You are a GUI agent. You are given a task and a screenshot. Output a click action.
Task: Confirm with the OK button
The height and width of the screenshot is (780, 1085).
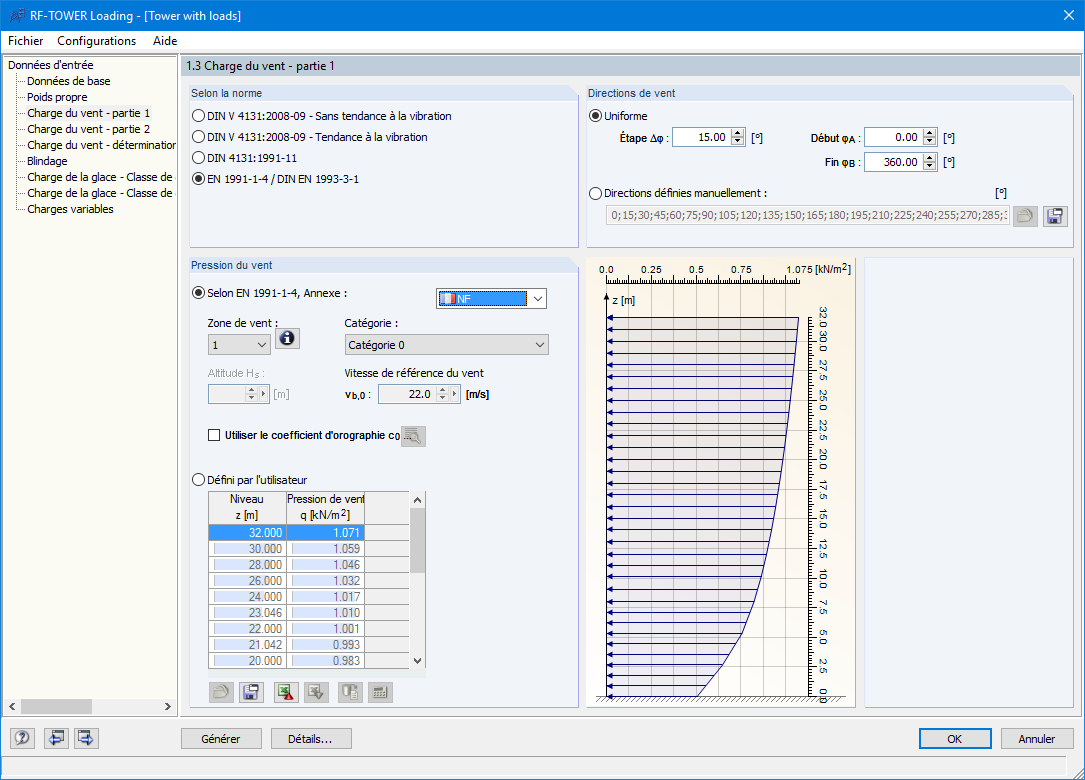pyautogui.click(x=955, y=738)
